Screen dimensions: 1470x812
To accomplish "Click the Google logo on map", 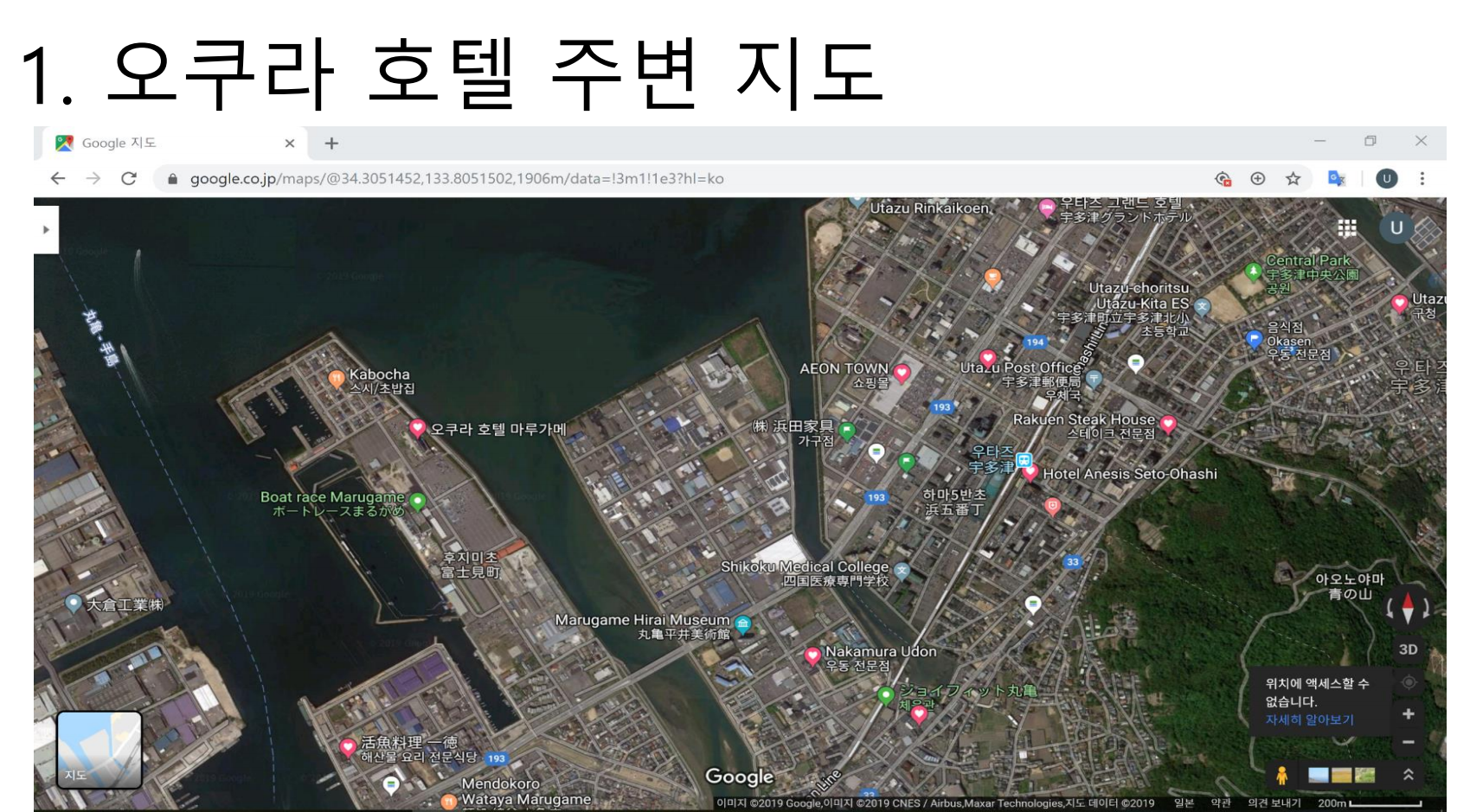I will point(739,777).
